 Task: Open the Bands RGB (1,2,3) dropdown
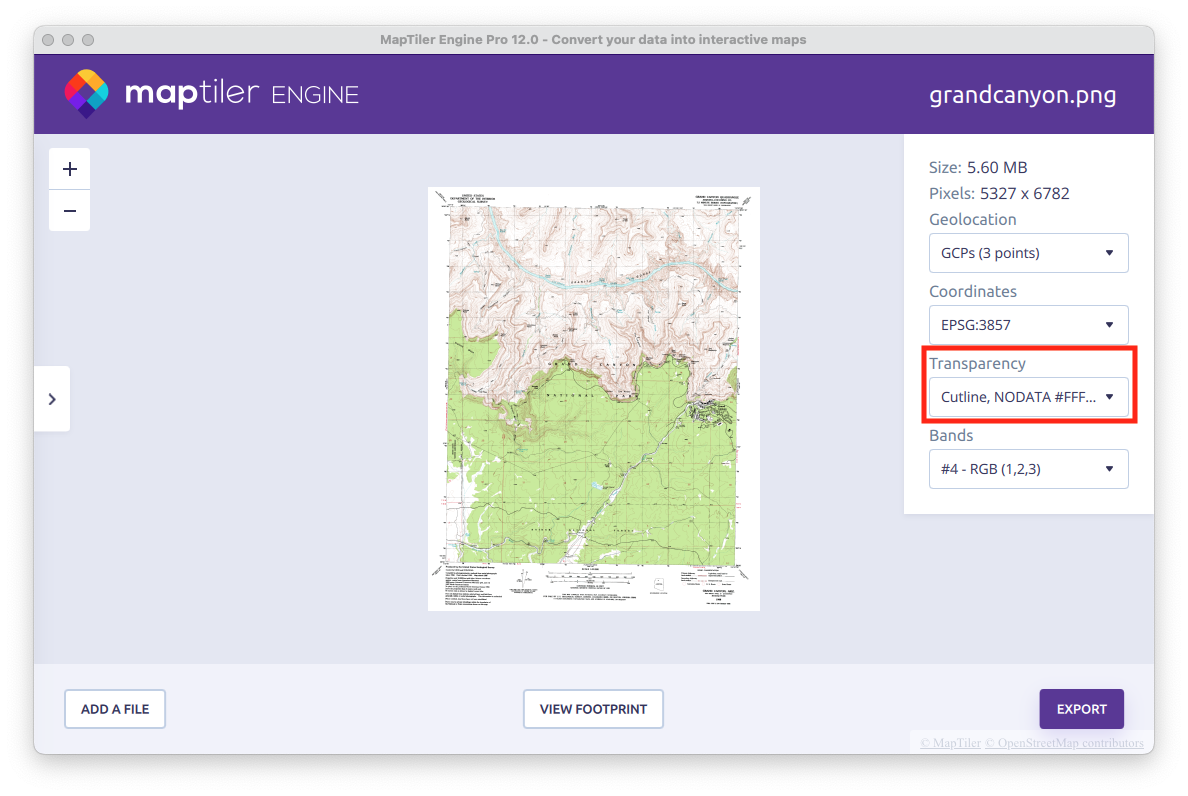1028,469
